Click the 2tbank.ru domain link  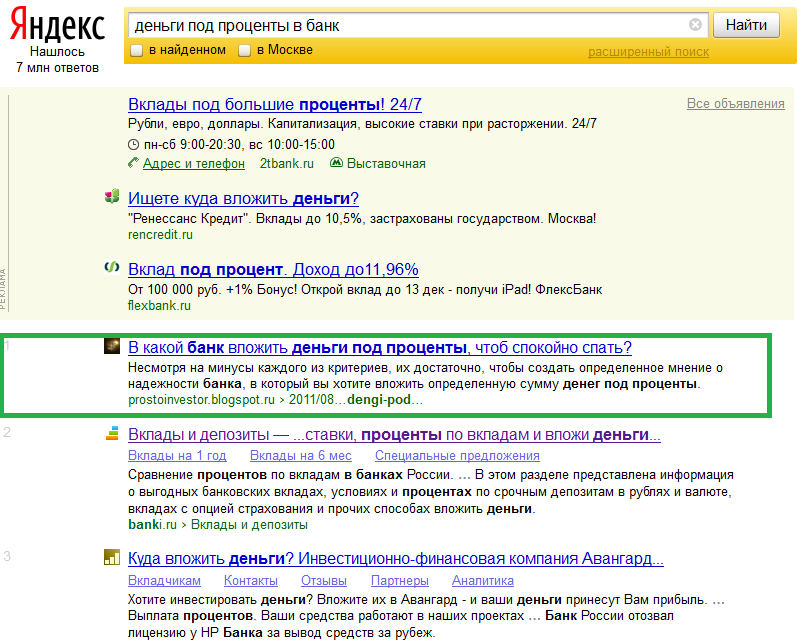287,164
